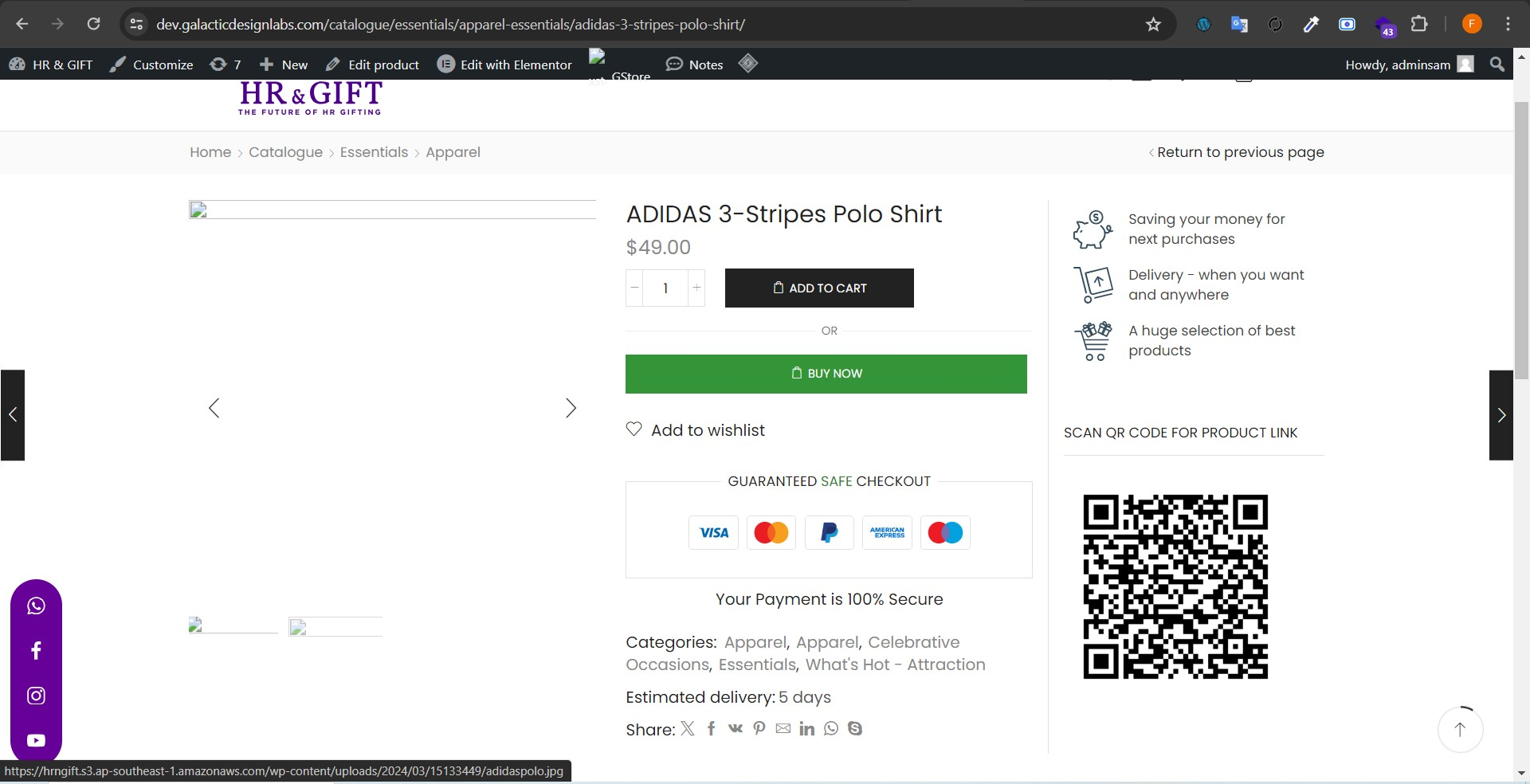Go to Essentials breadcrumb
The image size is (1530, 784).
[374, 152]
